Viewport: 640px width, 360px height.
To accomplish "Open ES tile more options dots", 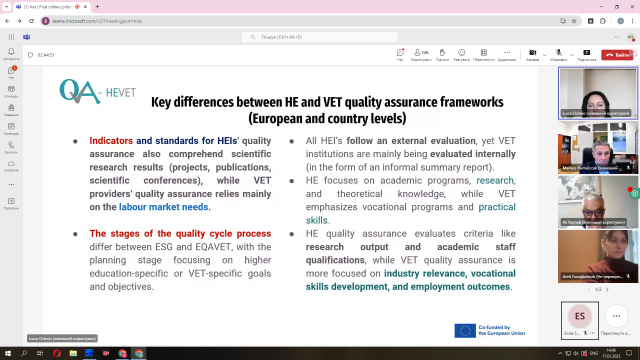I will point(593,333).
